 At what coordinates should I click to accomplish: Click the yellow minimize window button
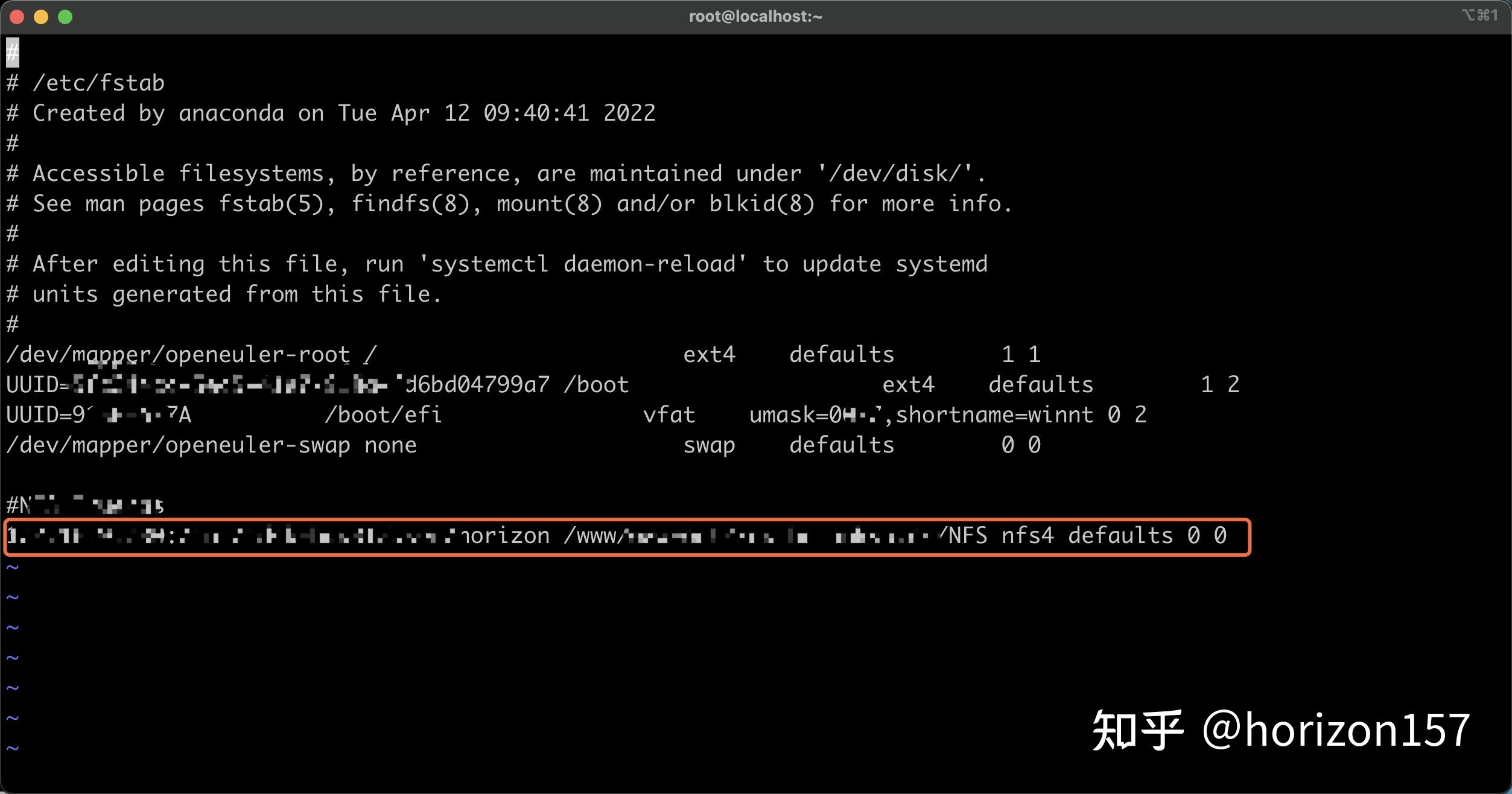[x=41, y=17]
